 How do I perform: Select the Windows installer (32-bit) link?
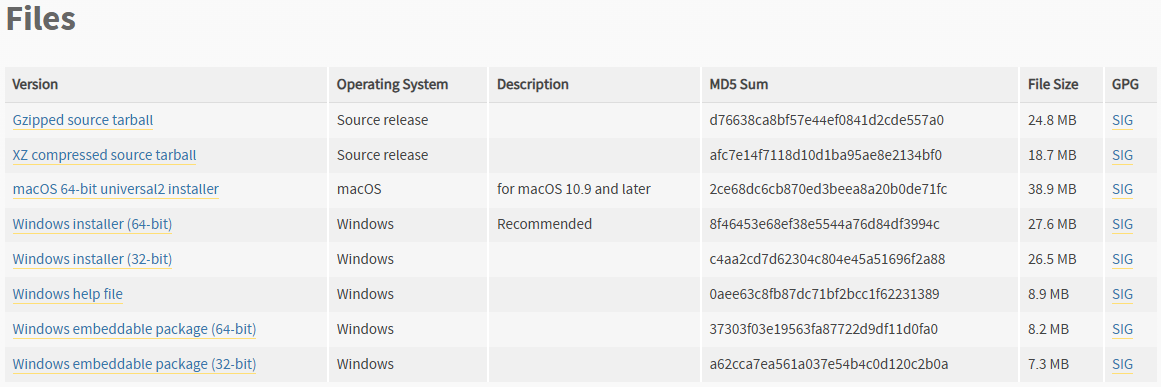pyautogui.click(x=93, y=259)
